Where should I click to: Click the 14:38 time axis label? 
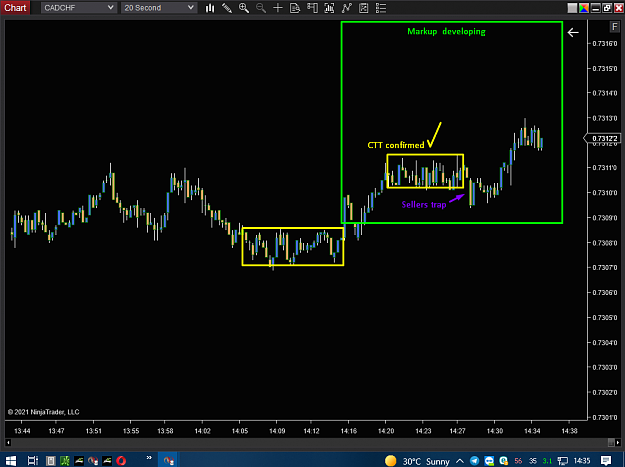569,431
